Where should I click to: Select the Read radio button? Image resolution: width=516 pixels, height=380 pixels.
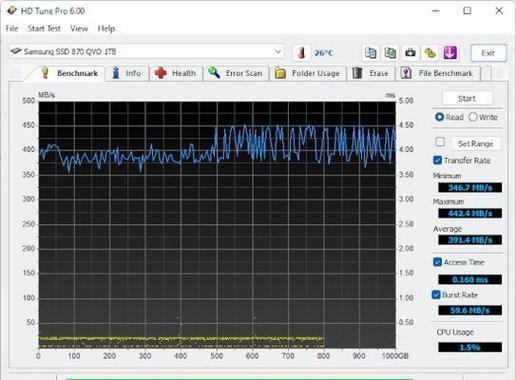click(x=449, y=117)
